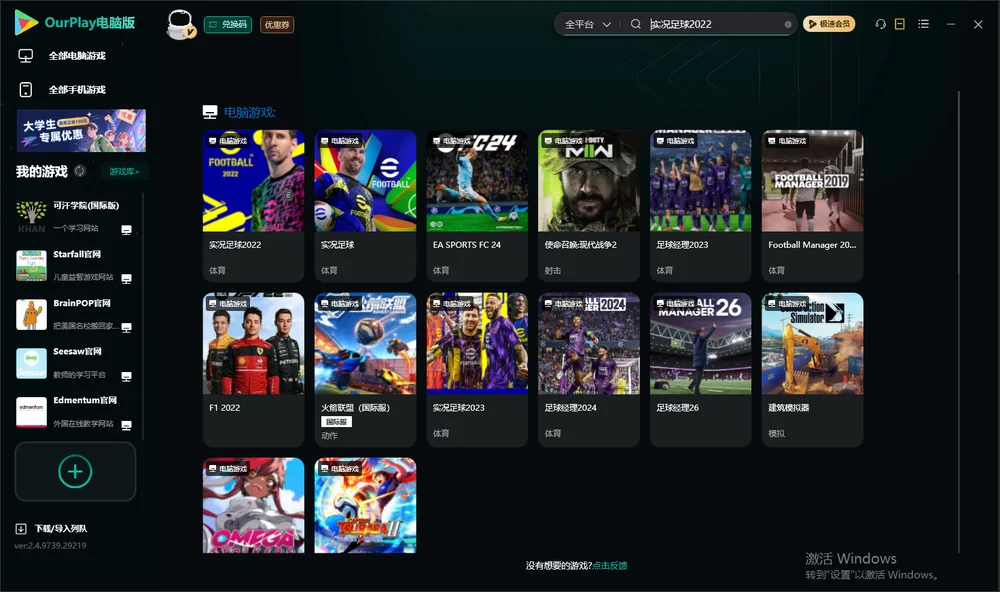Open BrainPOP官网 in my games
Image resolution: width=1000 pixels, height=592 pixels.
tap(75, 314)
